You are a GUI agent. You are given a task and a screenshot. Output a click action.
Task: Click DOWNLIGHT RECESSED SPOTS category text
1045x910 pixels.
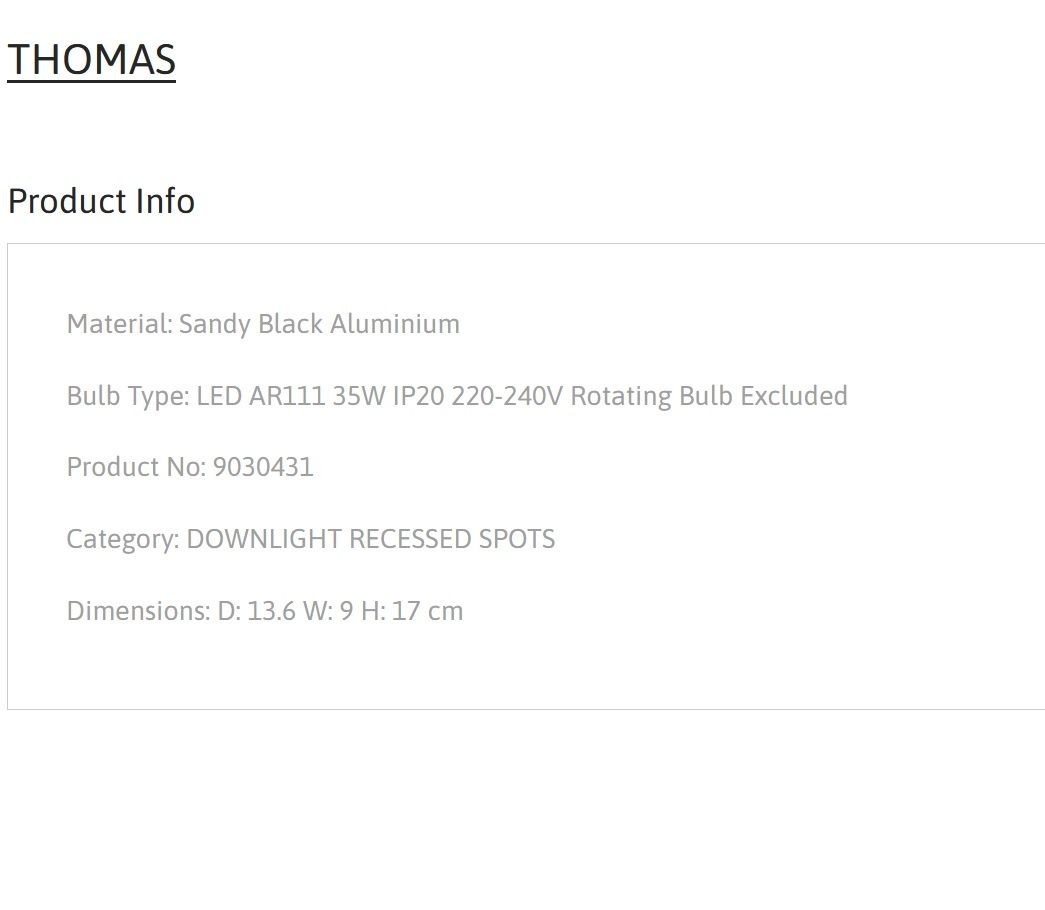[x=371, y=539]
